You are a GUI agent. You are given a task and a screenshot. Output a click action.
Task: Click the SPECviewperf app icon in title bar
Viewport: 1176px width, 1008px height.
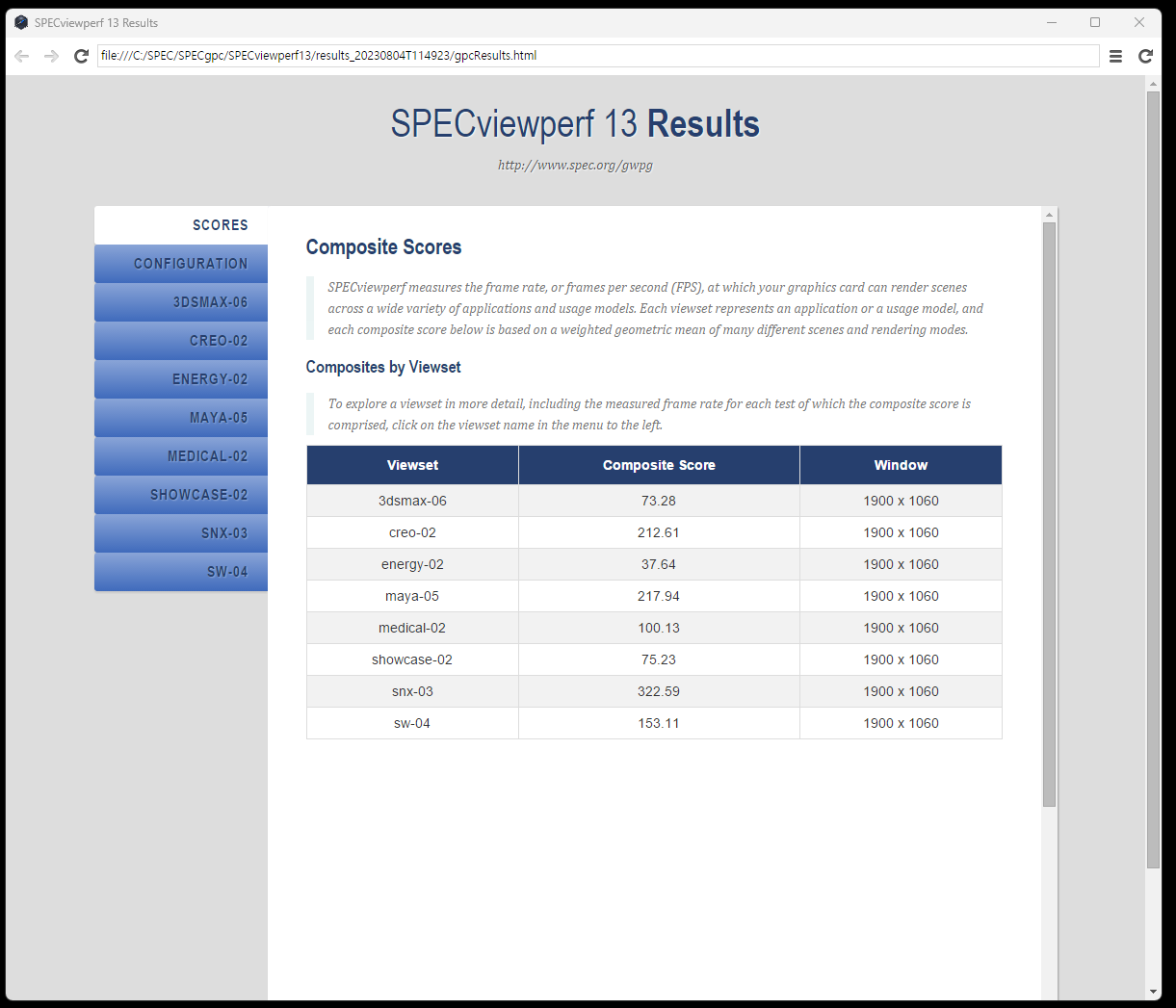(x=21, y=22)
